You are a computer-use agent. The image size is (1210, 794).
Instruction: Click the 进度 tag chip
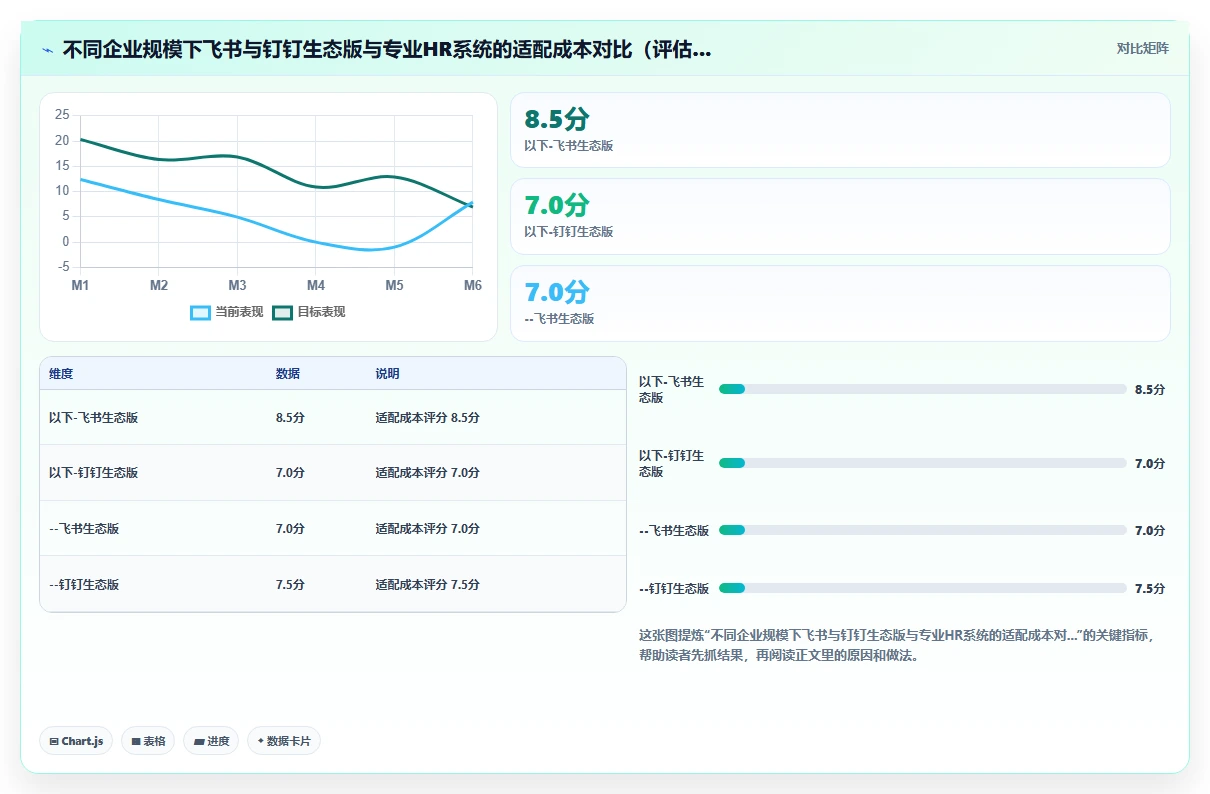coord(211,741)
